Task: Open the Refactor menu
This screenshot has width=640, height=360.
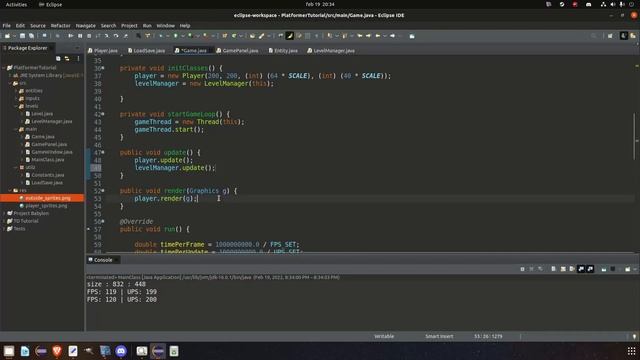Action: coord(60,26)
